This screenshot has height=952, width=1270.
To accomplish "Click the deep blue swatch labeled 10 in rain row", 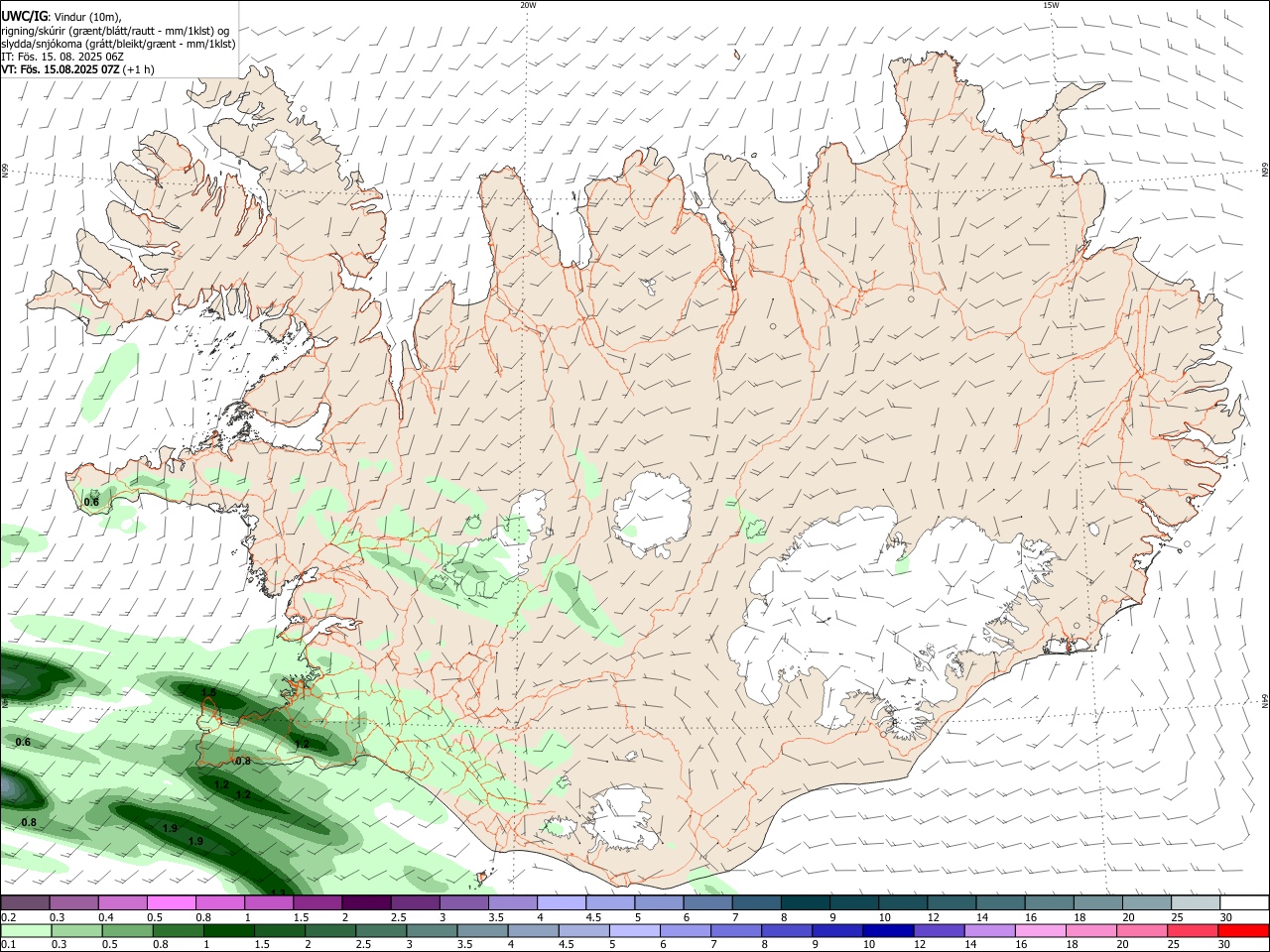I will tap(886, 931).
